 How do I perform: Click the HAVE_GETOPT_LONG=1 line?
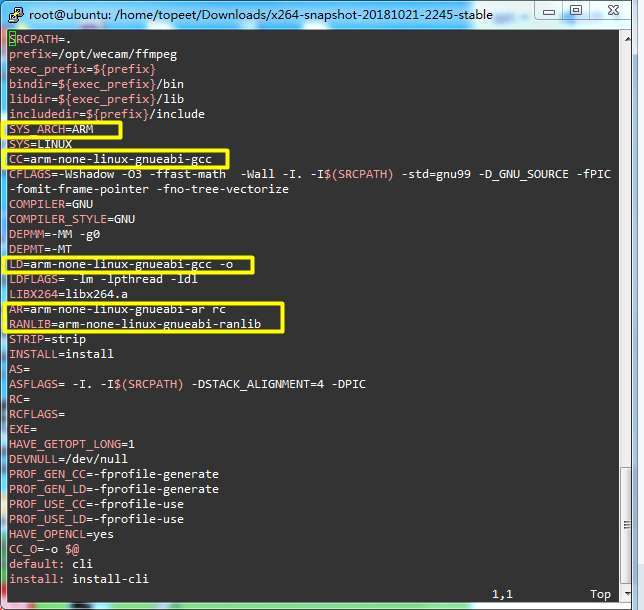(x=72, y=444)
